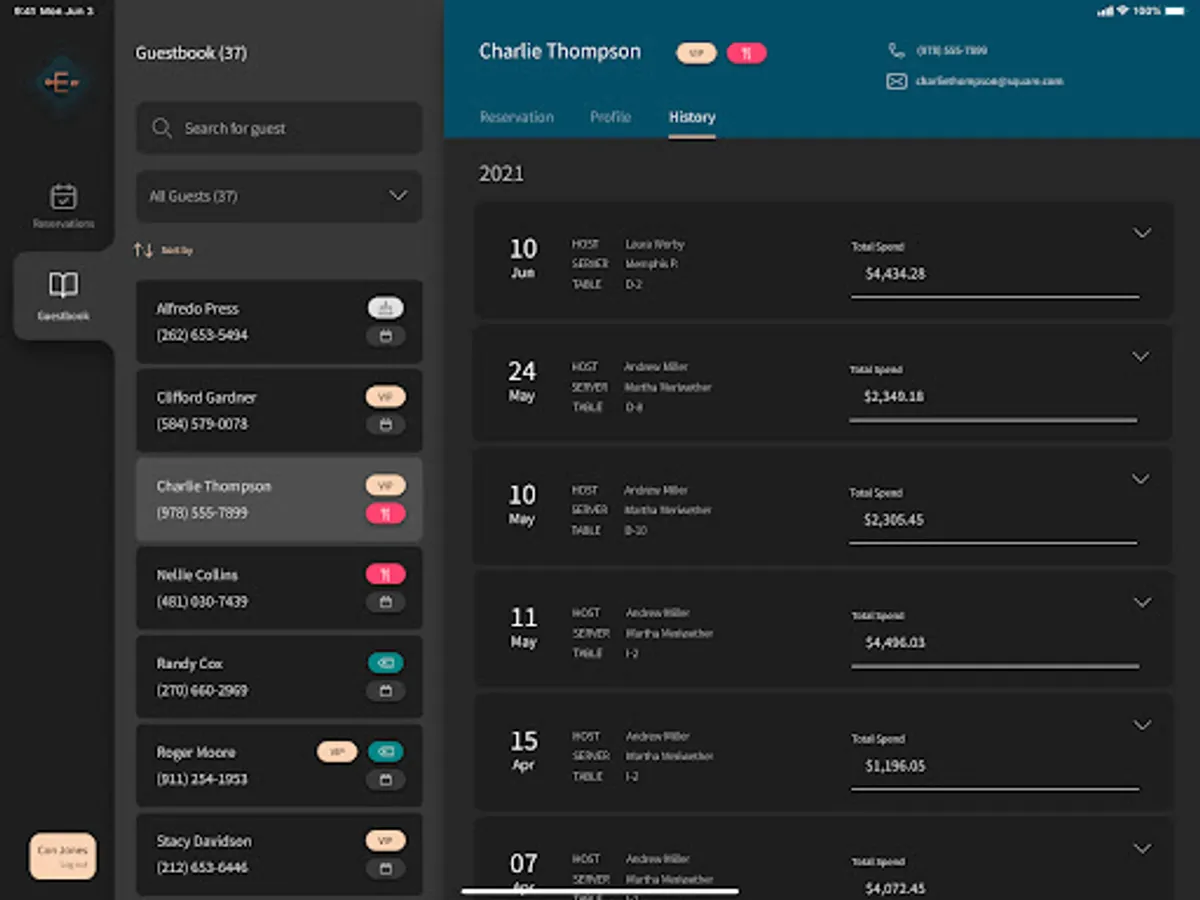Click the Wi-Fi icon in the status bar
Image resolution: width=1200 pixels, height=900 pixels.
tap(1122, 11)
